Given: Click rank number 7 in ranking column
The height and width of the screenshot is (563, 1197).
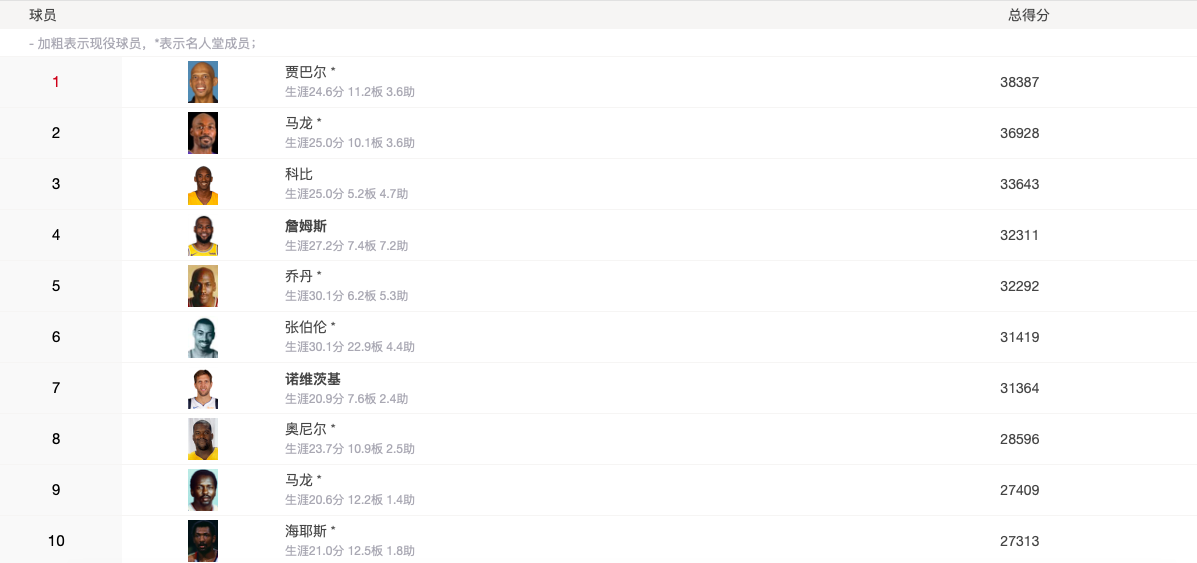Looking at the screenshot, I should click(x=56, y=388).
